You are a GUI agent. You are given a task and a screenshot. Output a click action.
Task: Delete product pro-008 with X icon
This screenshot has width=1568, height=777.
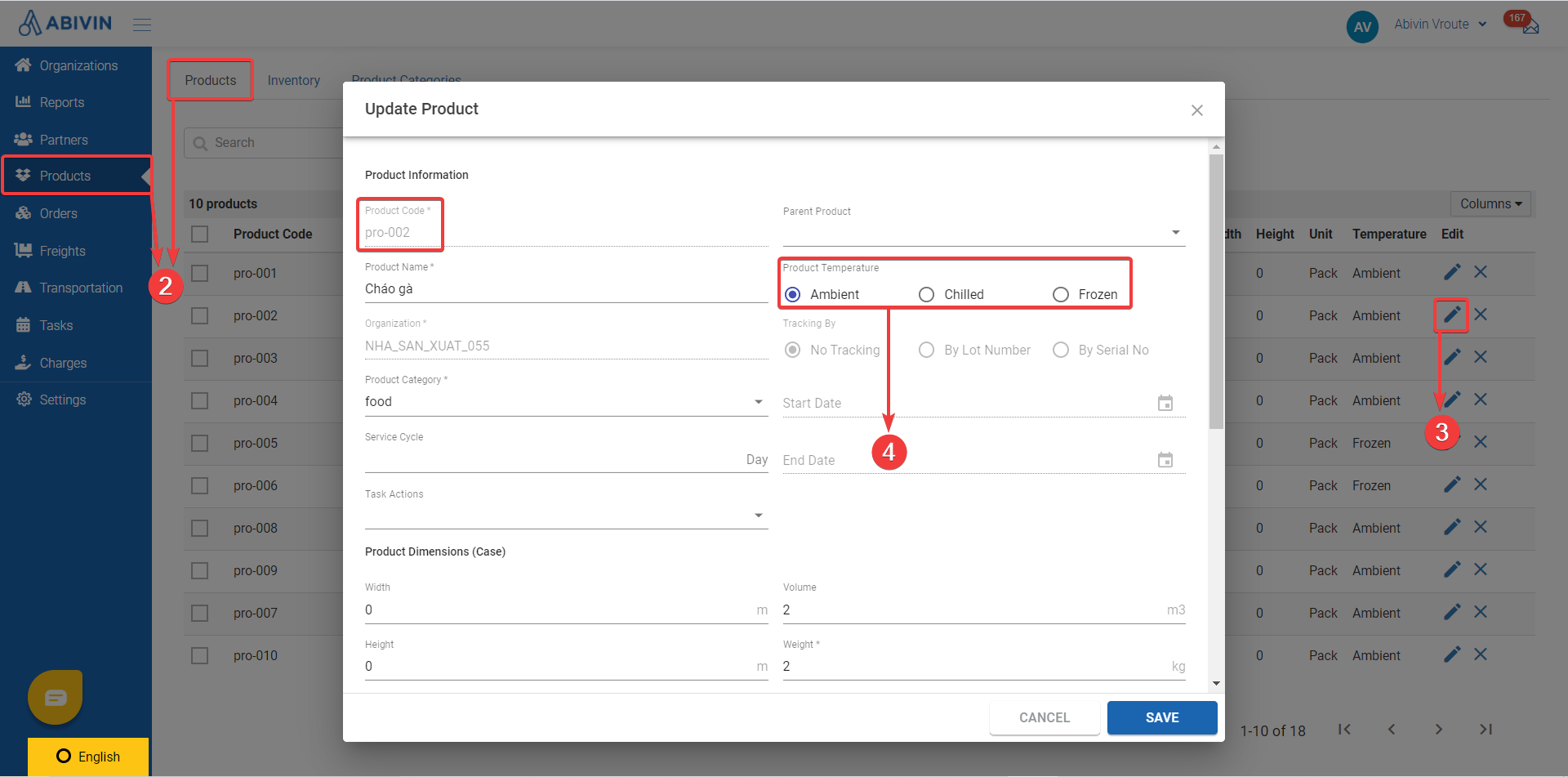(1481, 527)
